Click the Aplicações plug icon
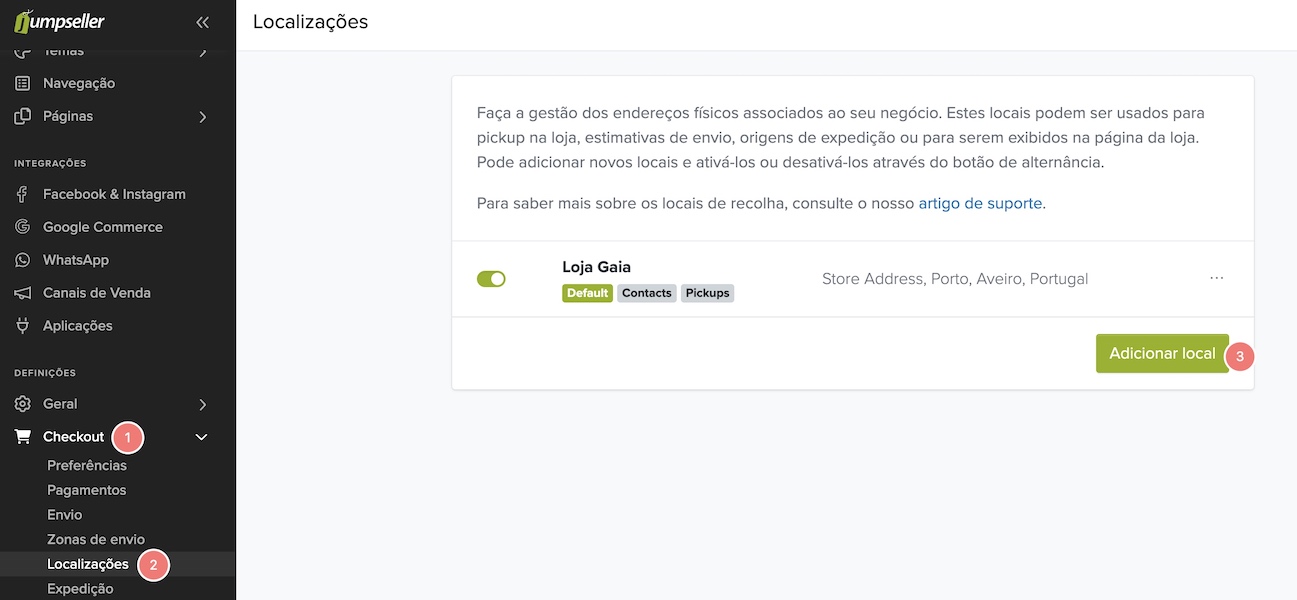 tap(22, 326)
